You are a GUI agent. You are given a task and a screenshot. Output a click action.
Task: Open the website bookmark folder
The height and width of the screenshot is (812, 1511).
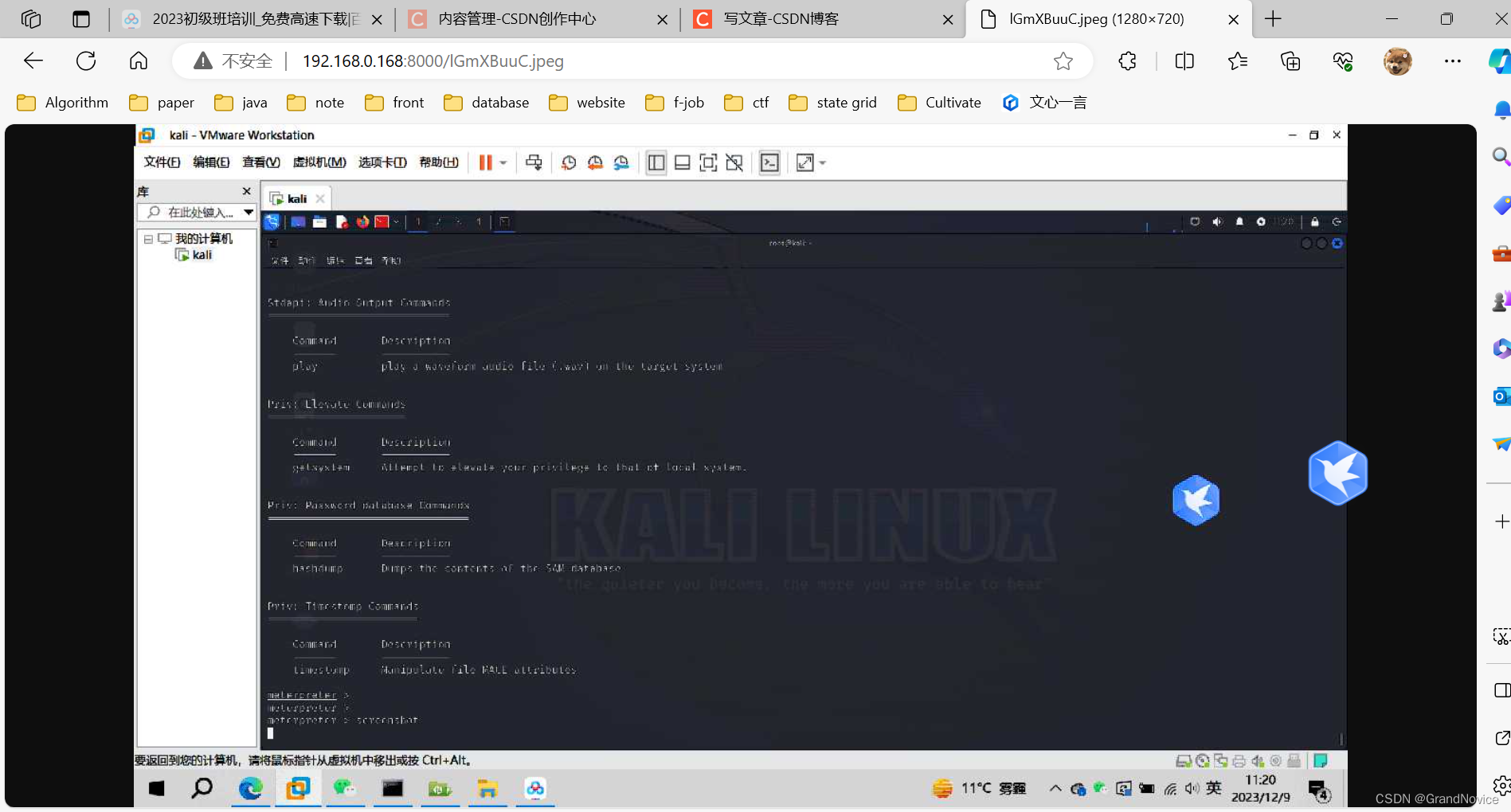pos(588,103)
